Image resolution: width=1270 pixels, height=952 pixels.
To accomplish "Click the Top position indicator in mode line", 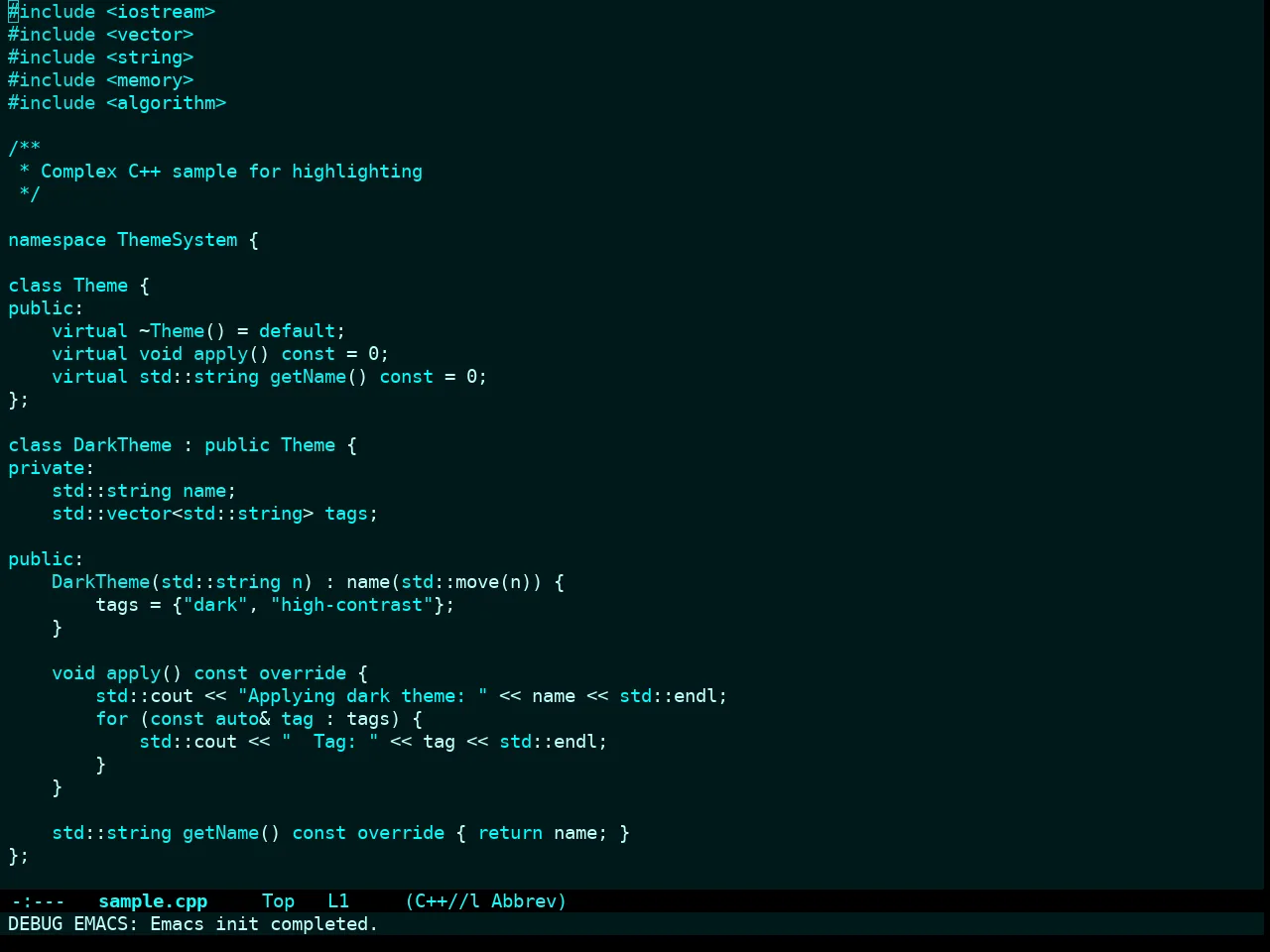I will pos(279,901).
